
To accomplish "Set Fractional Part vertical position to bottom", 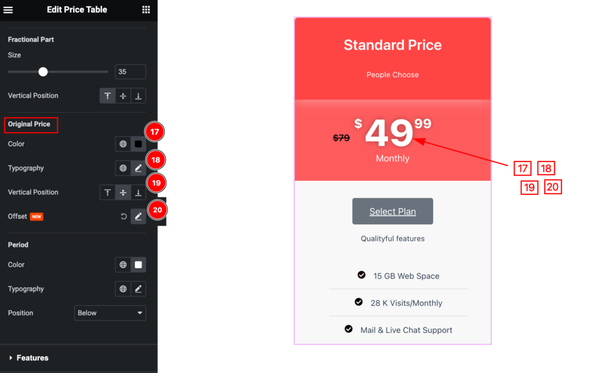I will click(x=138, y=96).
